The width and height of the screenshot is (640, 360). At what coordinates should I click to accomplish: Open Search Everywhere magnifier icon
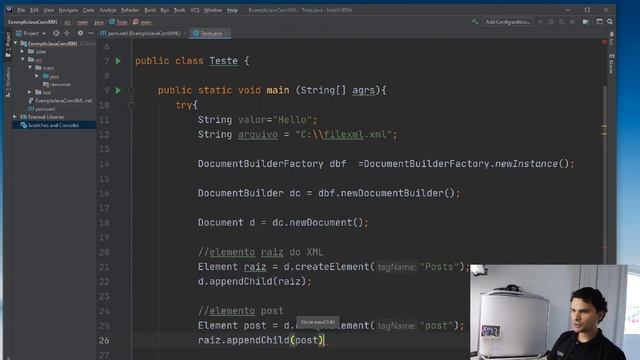(x=610, y=22)
